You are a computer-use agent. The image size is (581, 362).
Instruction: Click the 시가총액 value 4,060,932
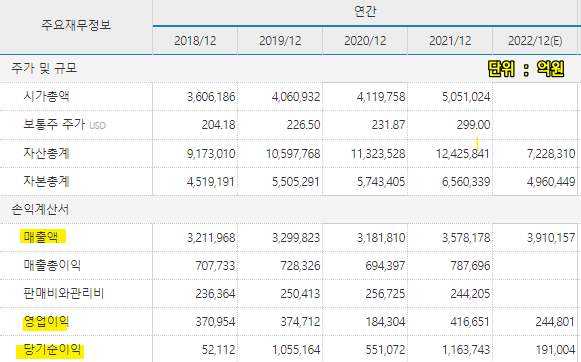[296, 97]
